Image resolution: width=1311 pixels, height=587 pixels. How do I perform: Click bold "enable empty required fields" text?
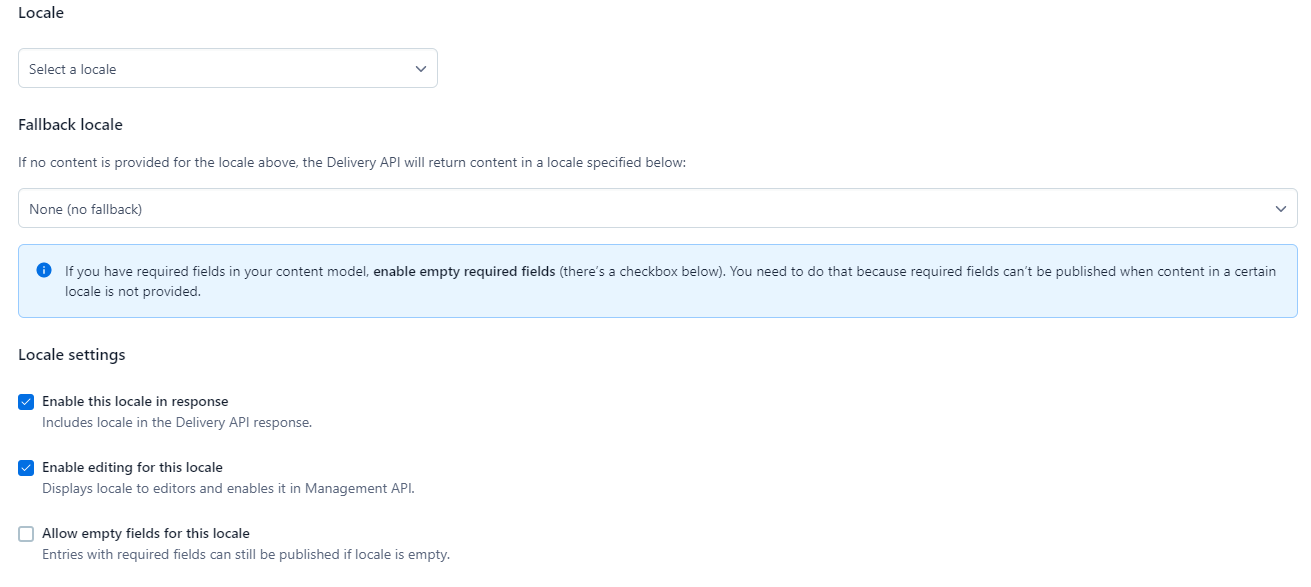coord(464,271)
